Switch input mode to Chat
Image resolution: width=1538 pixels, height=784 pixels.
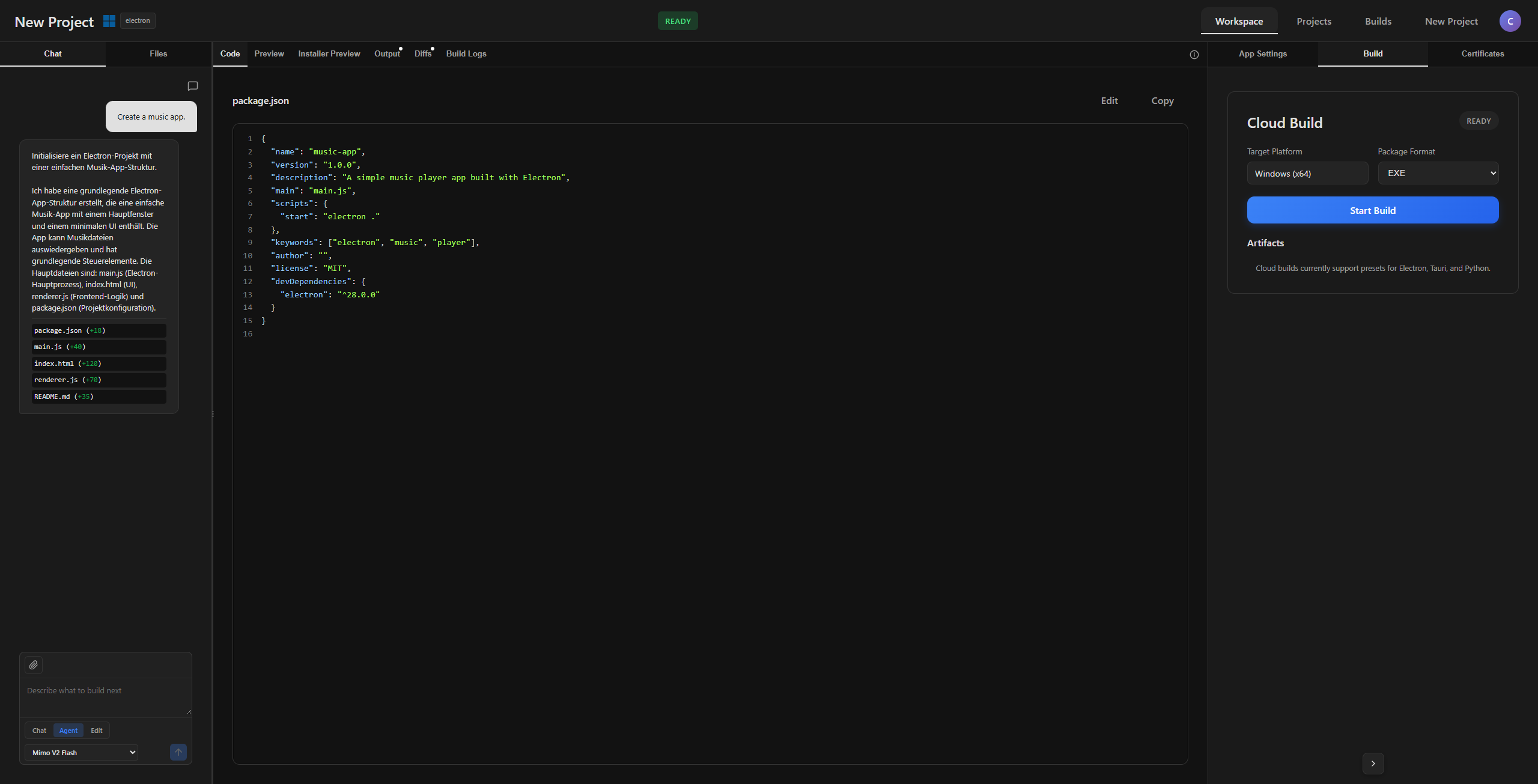39,731
